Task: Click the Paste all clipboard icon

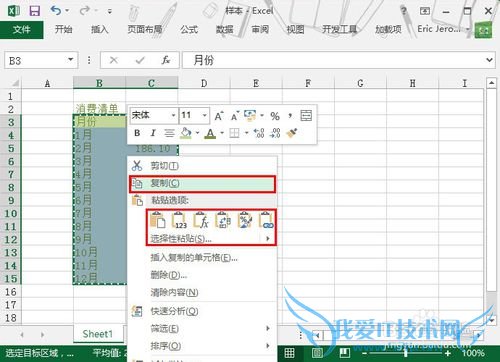Action: (x=158, y=220)
